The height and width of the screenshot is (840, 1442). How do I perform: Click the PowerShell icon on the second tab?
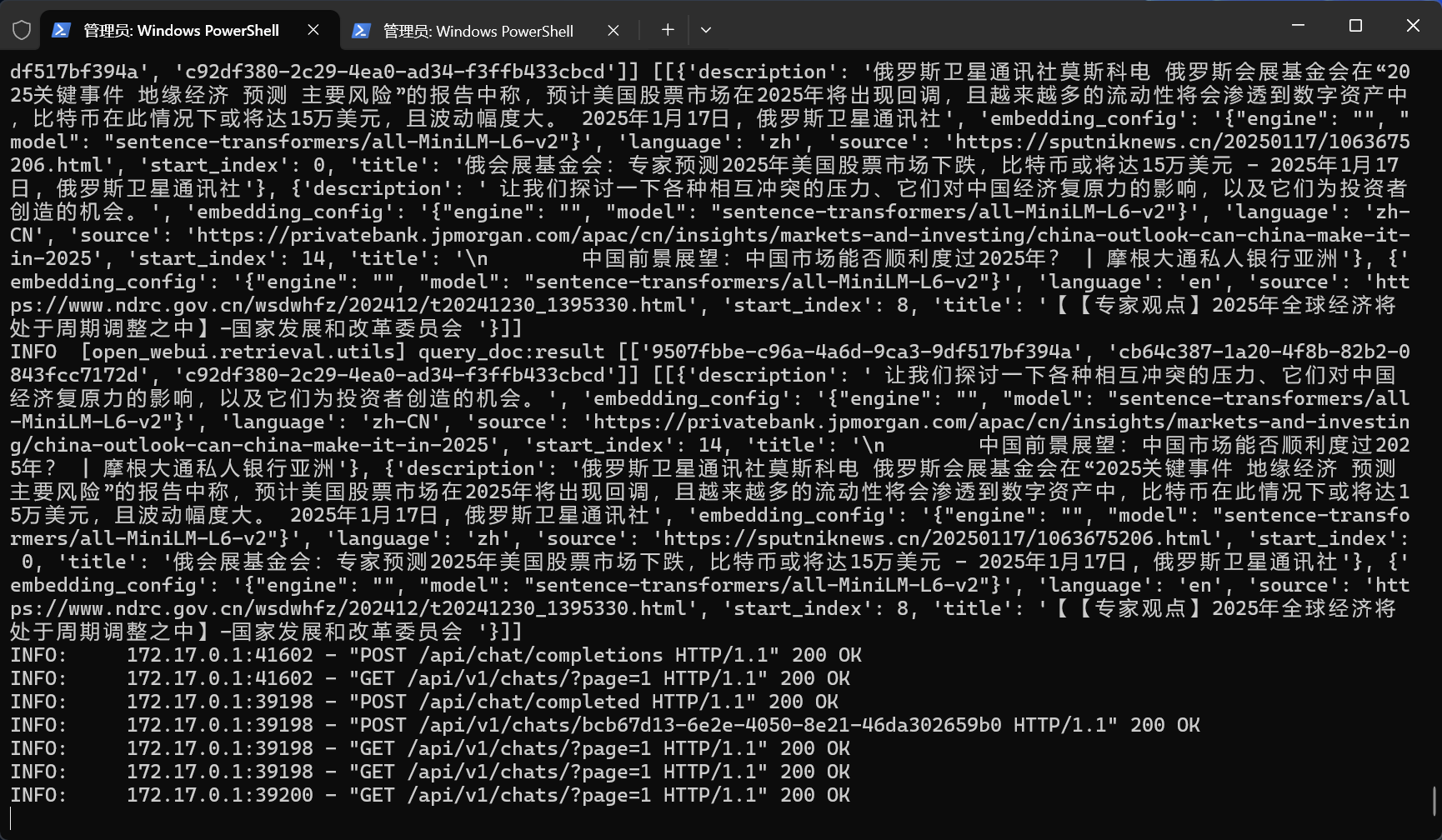[361, 31]
